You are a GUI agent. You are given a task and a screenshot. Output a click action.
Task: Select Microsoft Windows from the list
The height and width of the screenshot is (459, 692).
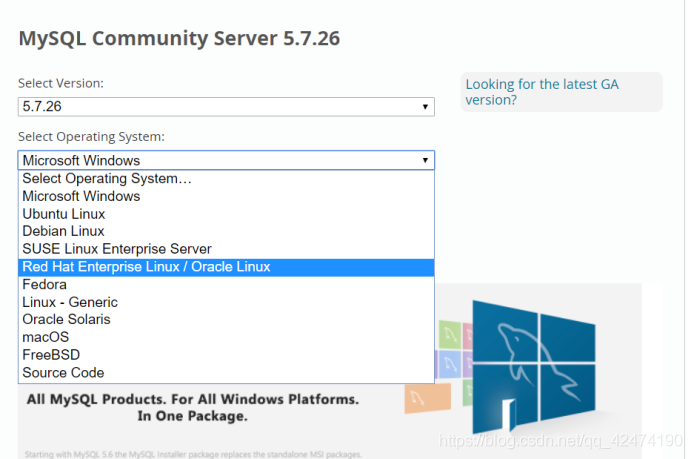click(226, 196)
